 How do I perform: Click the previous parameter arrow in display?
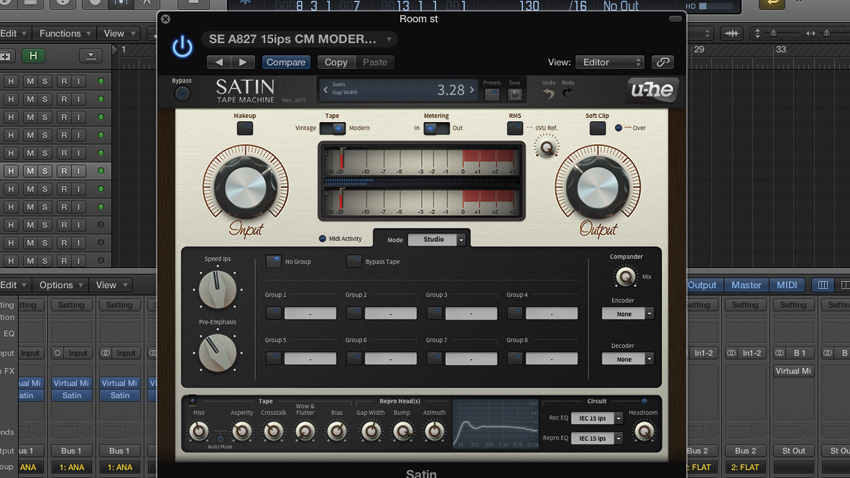click(x=325, y=90)
